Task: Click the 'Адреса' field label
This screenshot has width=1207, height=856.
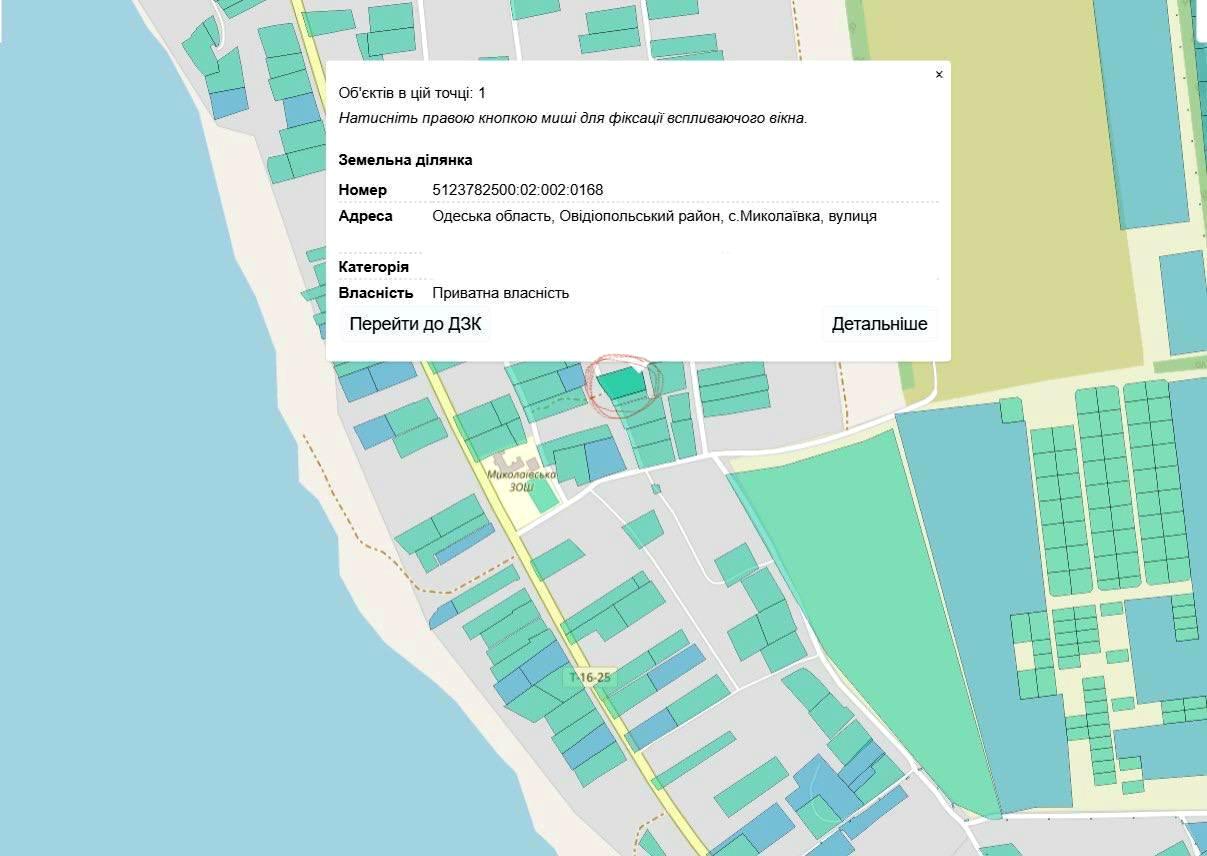Action: (x=365, y=216)
